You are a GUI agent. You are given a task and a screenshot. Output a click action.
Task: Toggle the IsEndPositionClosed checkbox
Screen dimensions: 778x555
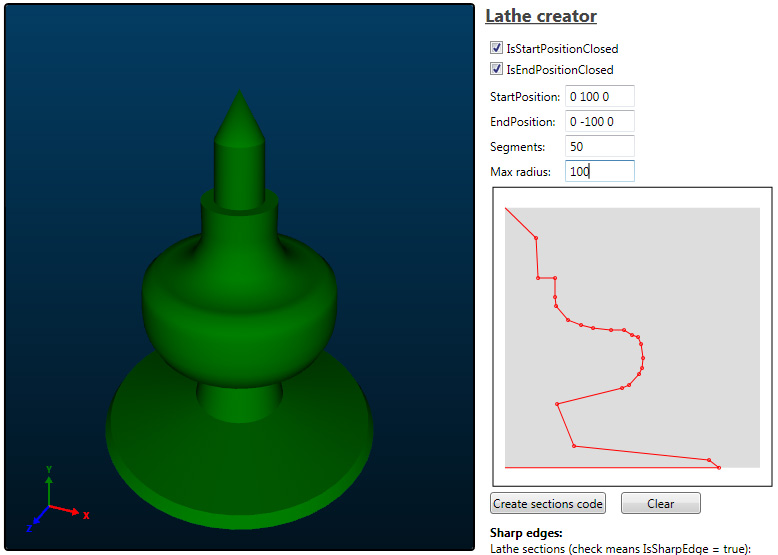[496, 68]
